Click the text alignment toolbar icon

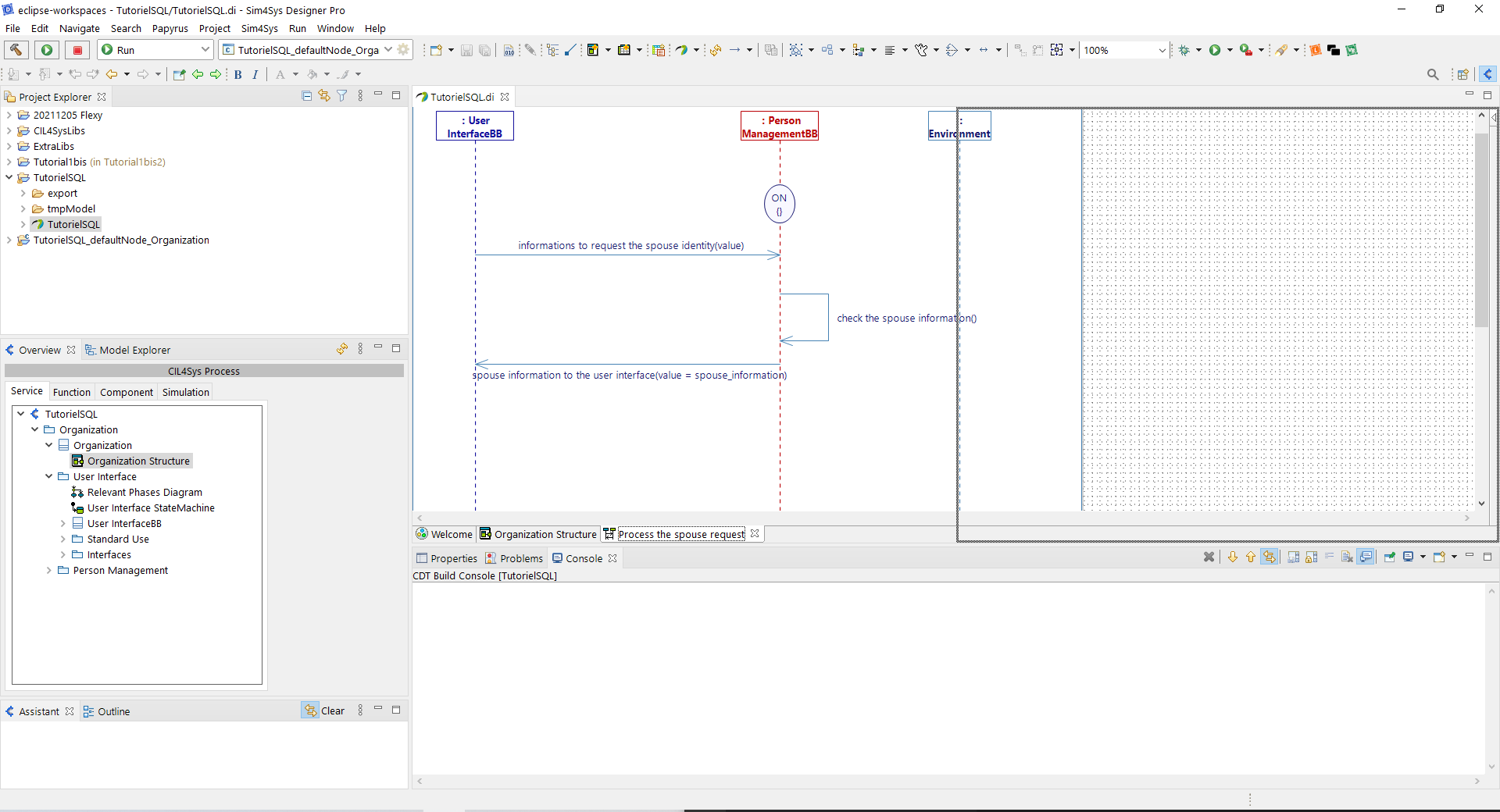point(890,50)
